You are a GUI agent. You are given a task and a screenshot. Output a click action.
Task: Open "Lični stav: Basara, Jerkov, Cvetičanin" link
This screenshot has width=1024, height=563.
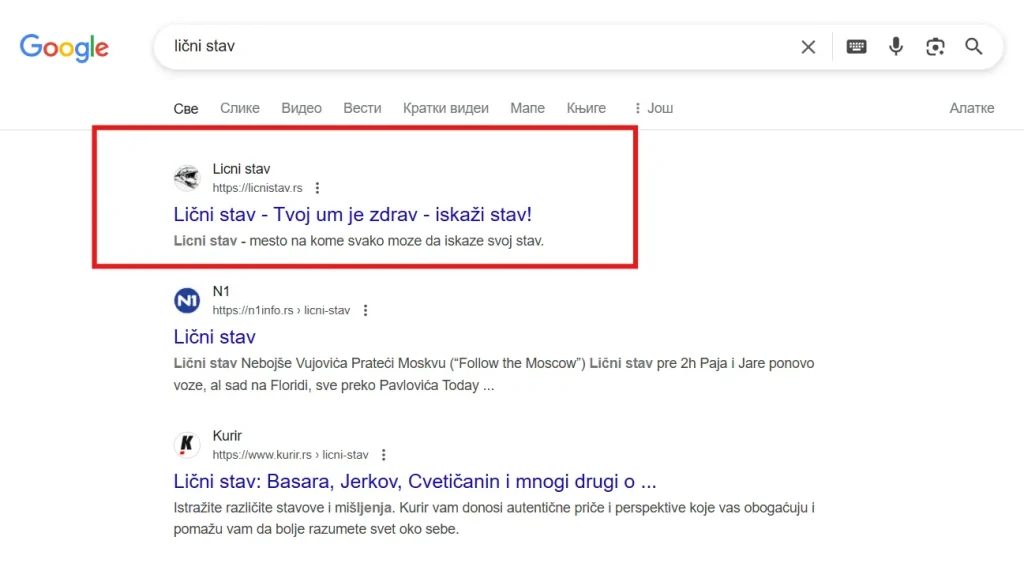(415, 481)
